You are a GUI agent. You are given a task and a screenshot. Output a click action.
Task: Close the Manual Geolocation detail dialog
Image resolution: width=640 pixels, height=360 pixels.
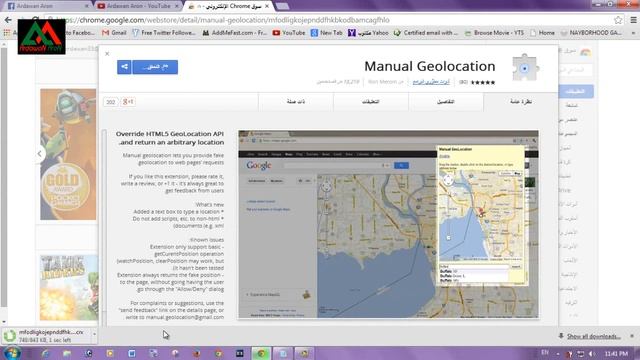[107, 53]
